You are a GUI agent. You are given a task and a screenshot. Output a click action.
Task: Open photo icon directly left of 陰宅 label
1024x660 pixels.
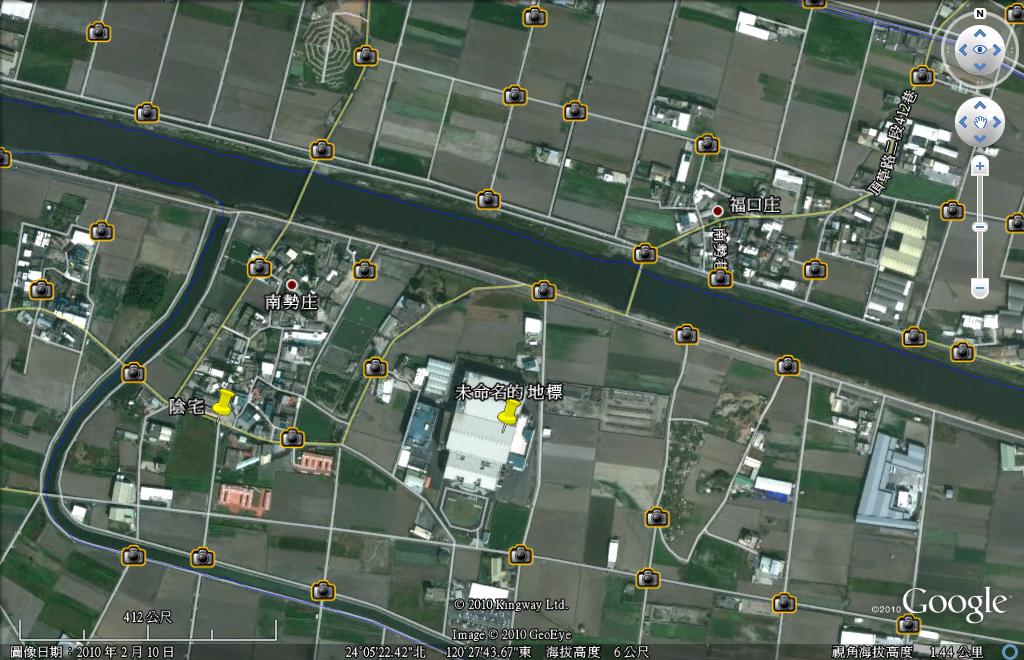click(133, 373)
